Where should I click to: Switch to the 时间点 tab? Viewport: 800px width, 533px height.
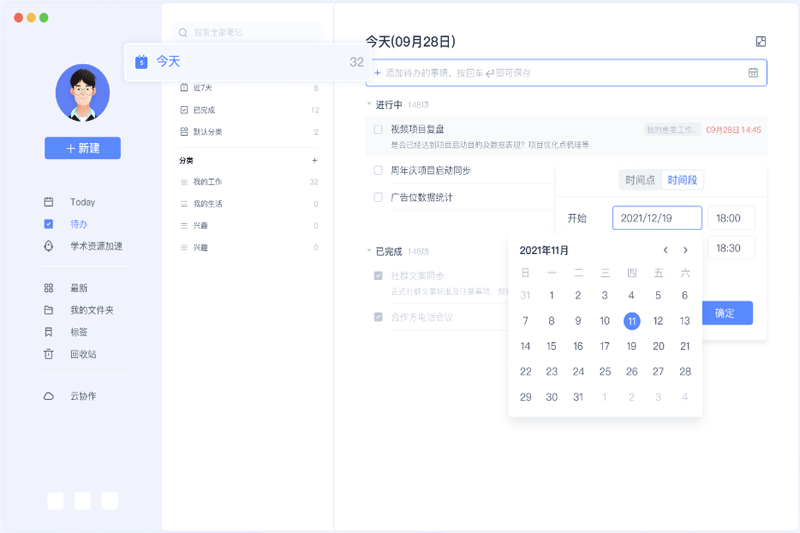pos(640,180)
